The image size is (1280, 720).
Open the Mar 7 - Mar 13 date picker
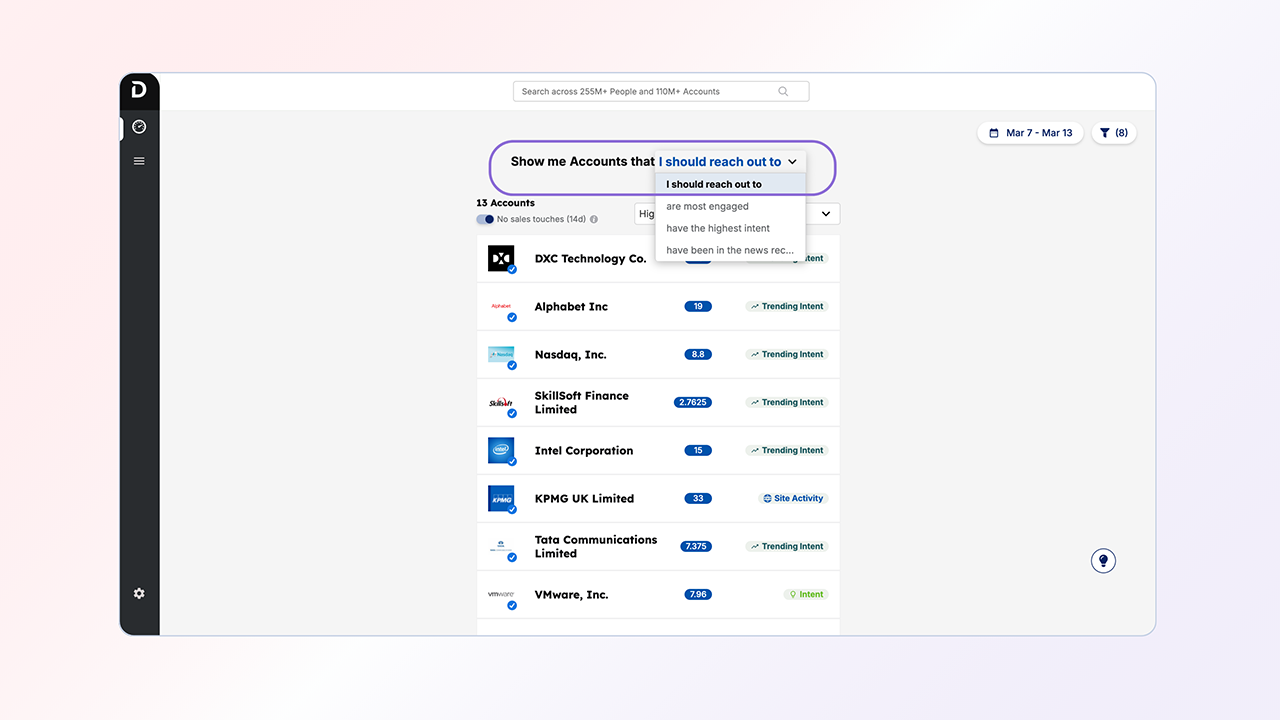(x=1030, y=133)
